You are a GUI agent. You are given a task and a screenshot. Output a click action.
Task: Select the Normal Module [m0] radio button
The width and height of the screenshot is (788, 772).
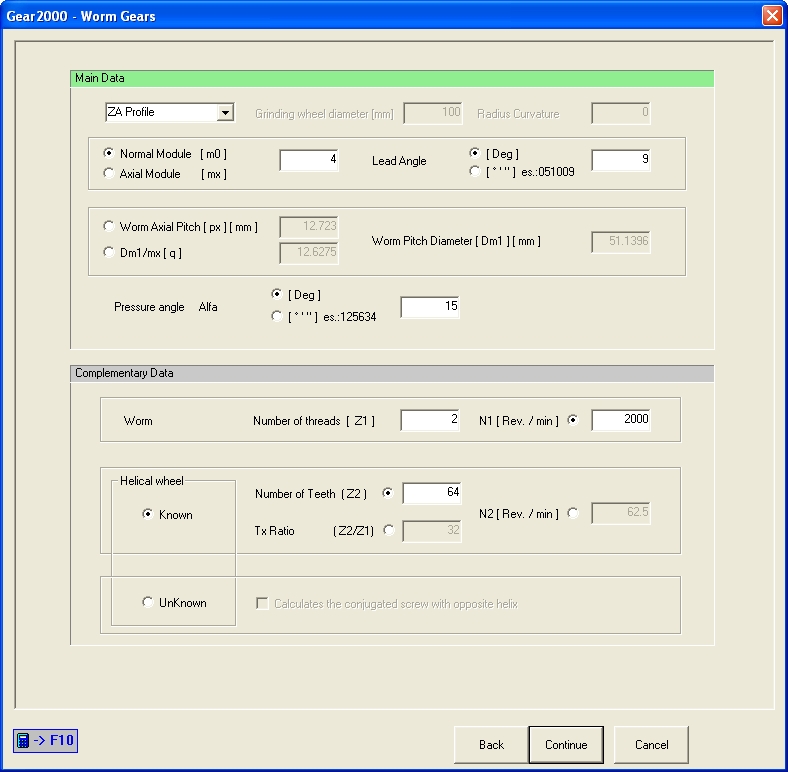pyautogui.click(x=109, y=153)
